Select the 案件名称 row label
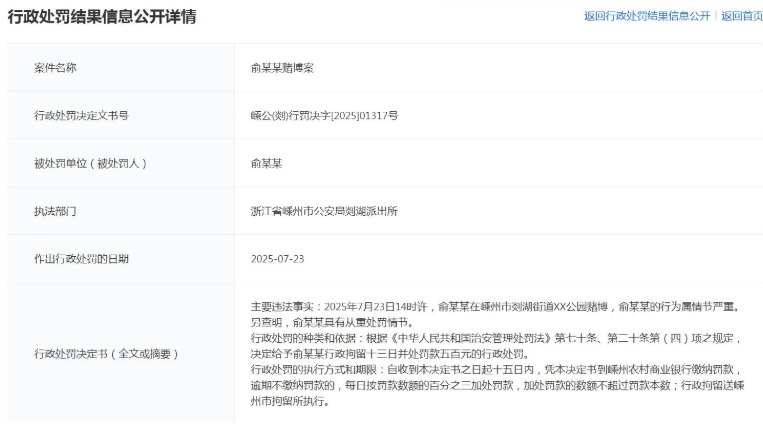Screen dimensions: 763x429 56,68
